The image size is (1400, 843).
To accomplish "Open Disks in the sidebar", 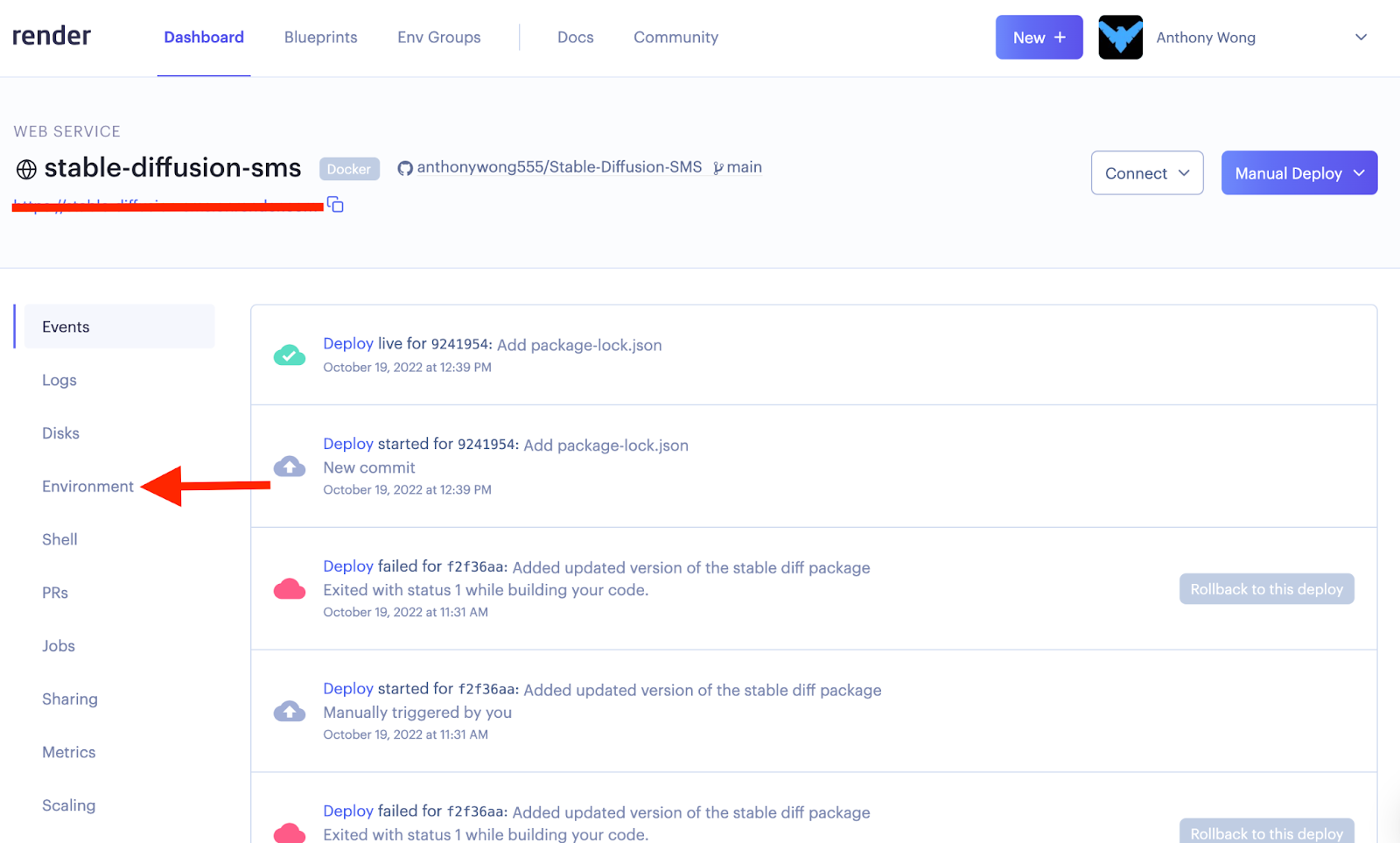I will click(x=60, y=433).
